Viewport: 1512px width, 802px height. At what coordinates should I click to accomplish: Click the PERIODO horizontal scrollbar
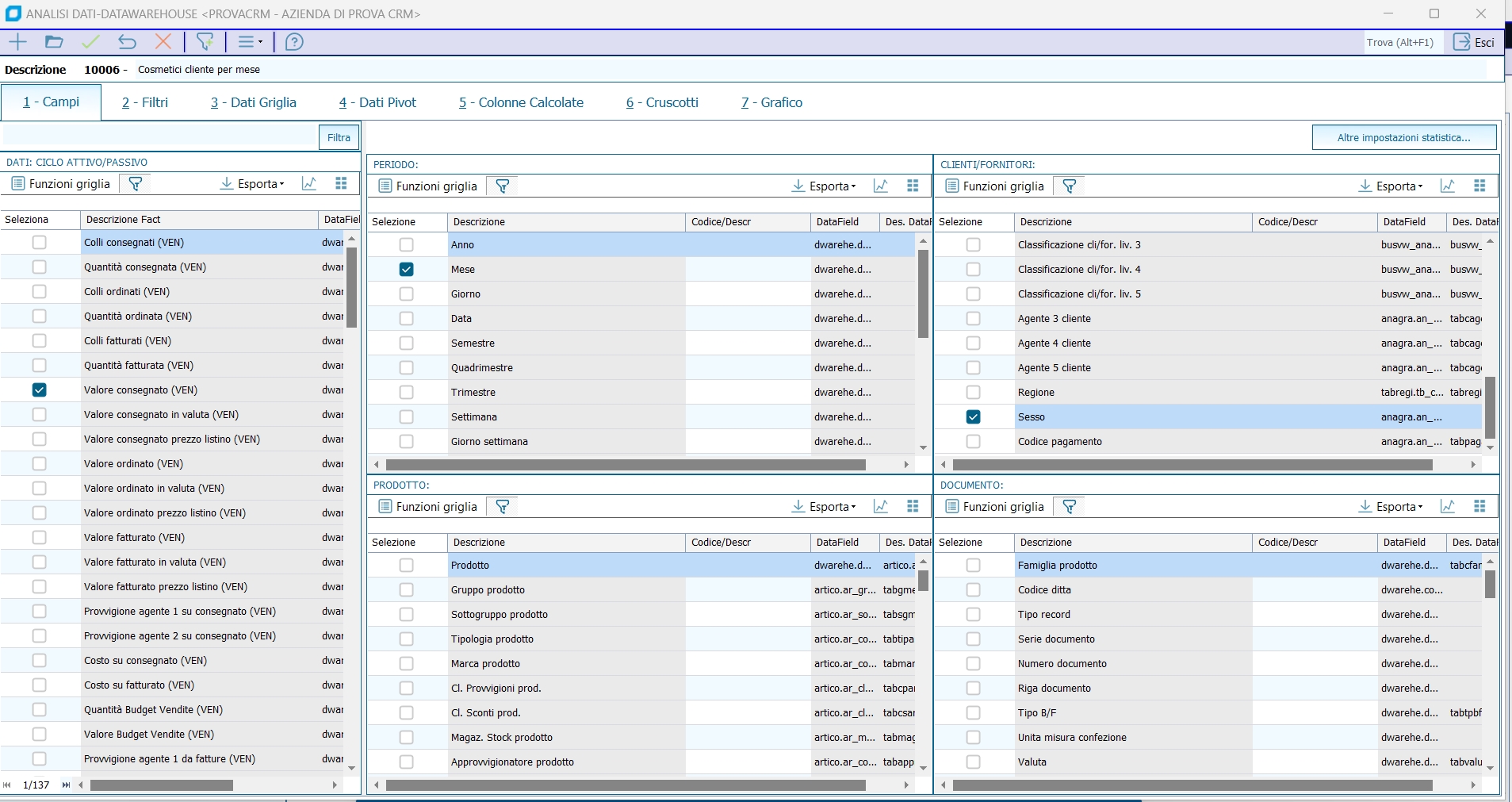click(625, 465)
